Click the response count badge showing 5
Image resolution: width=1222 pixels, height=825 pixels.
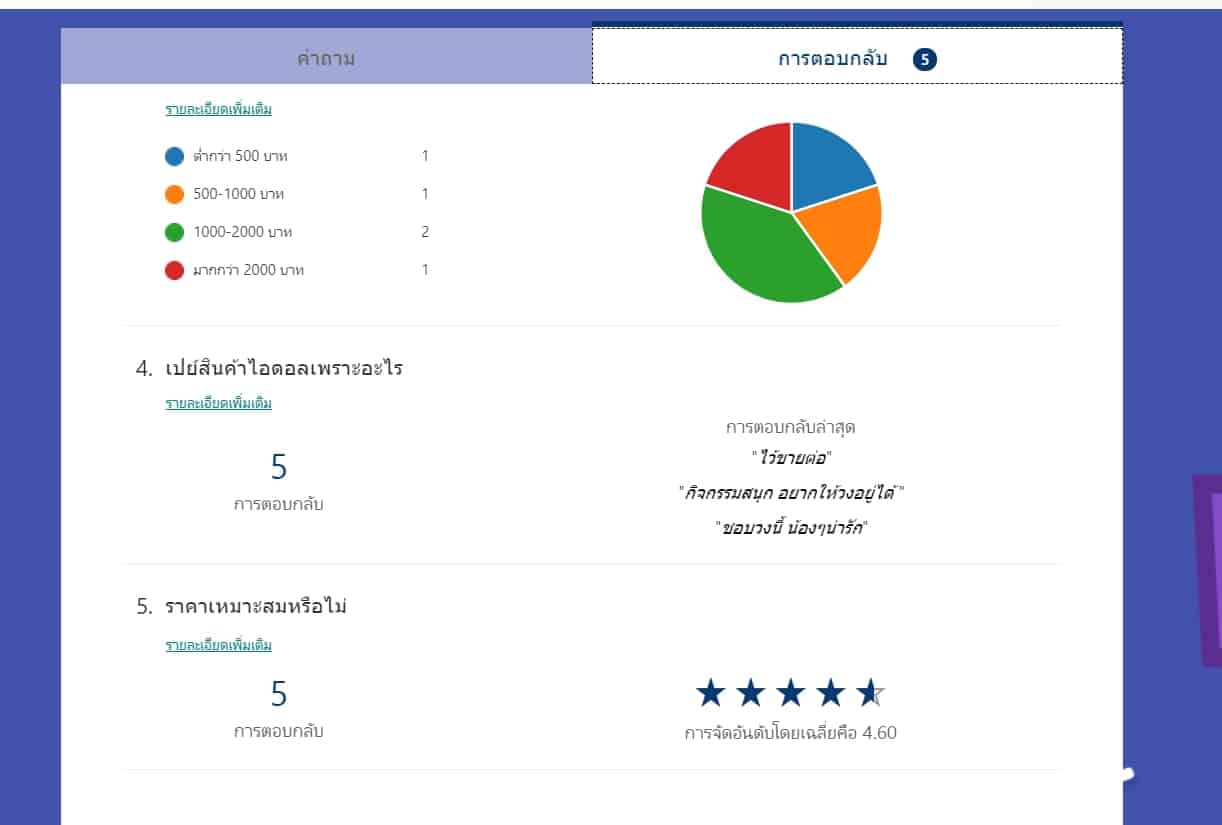[x=925, y=59]
